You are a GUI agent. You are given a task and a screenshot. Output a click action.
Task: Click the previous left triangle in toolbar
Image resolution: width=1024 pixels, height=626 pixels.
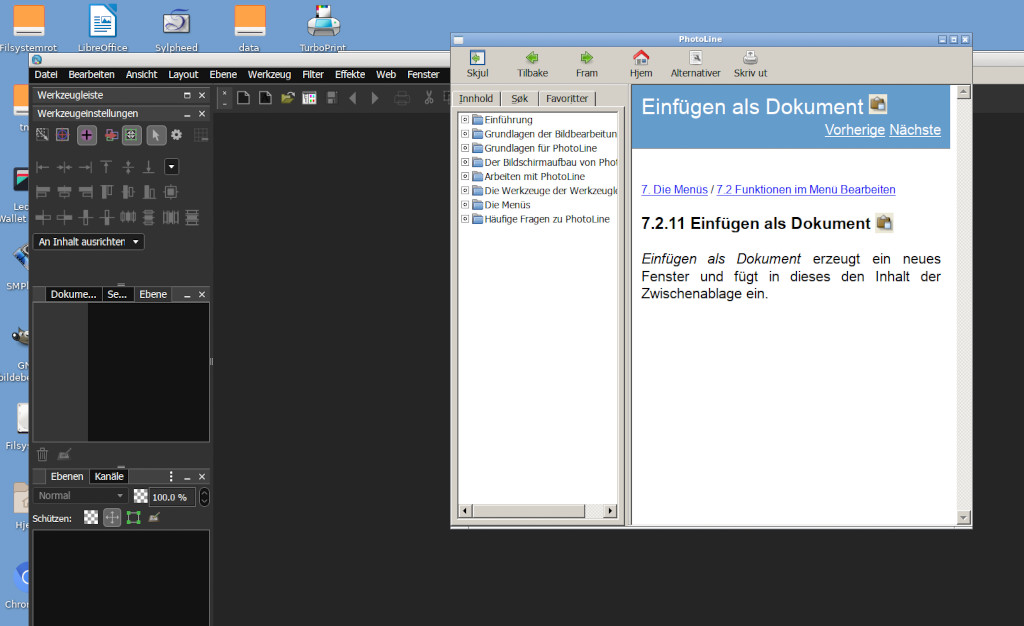click(x=353, y=98)
